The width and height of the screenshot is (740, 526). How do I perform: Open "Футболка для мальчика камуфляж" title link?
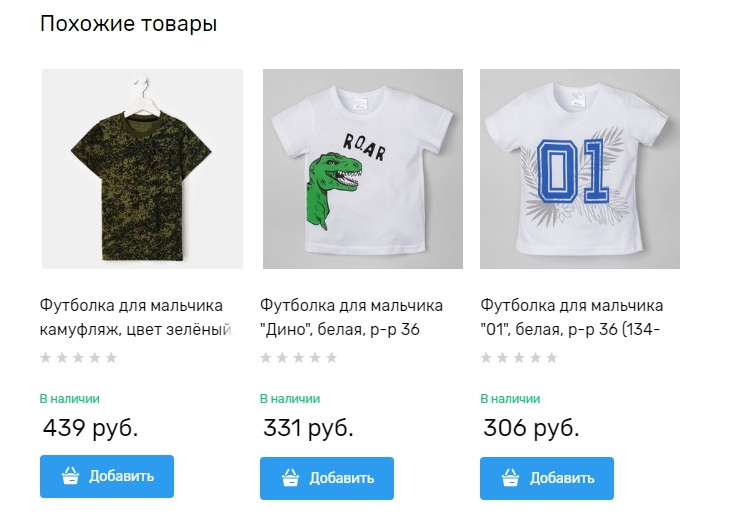135,317
